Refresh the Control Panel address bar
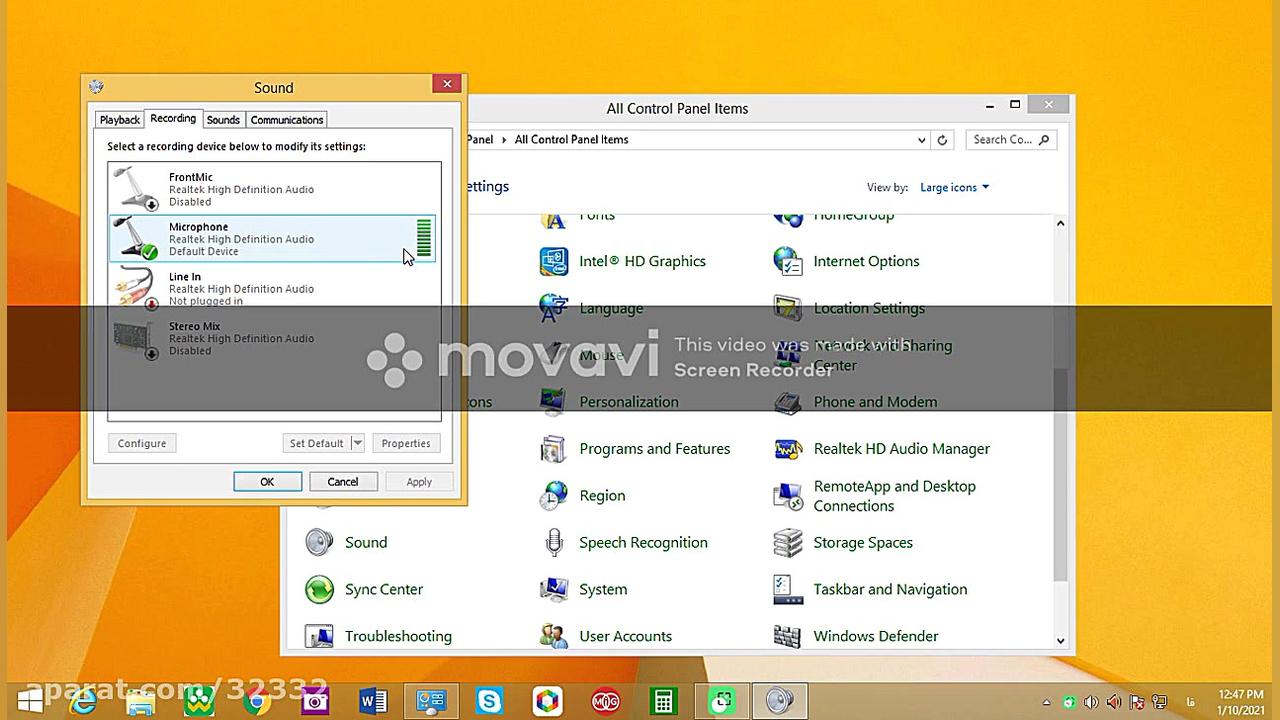 [942, 140]
